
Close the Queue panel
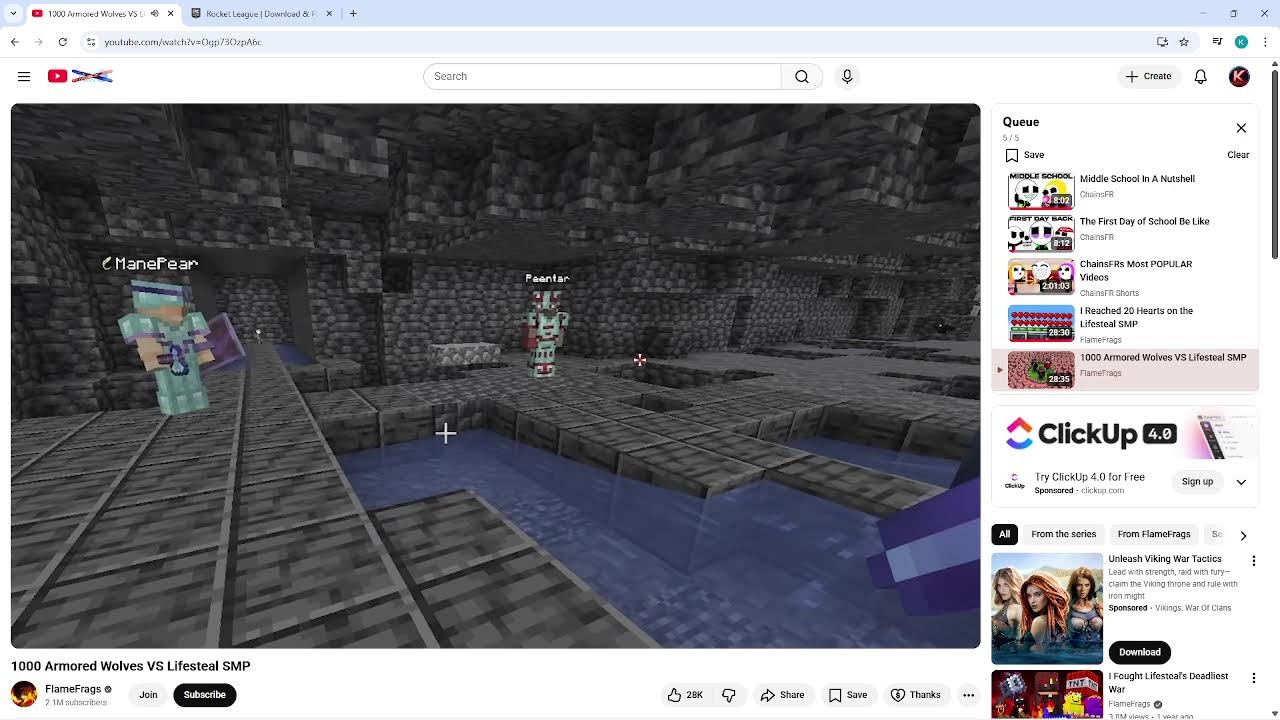[1241, 128]
